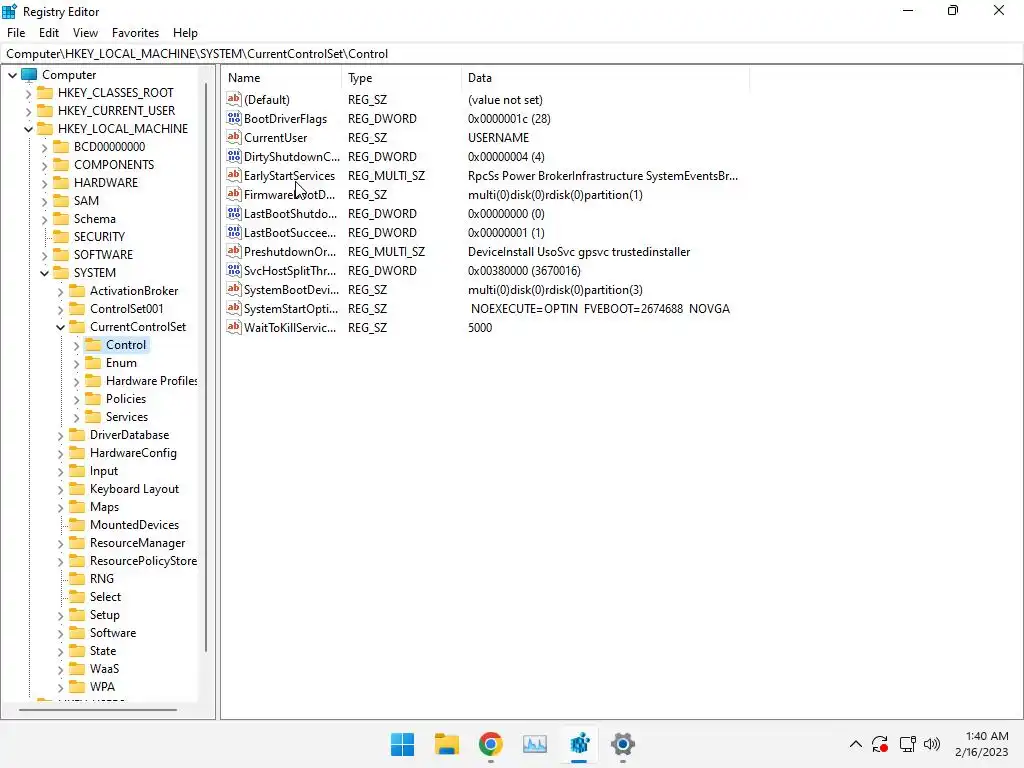Click the registry address bar path
The width and height of the screenshot is (1024, 768).
pos(197,54)
